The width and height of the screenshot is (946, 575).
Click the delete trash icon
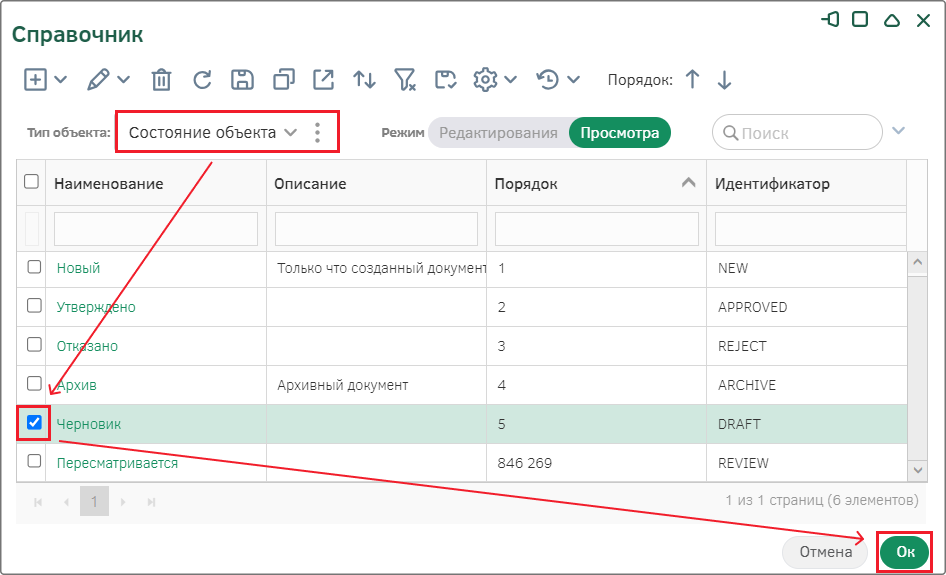tap(161, 80)
